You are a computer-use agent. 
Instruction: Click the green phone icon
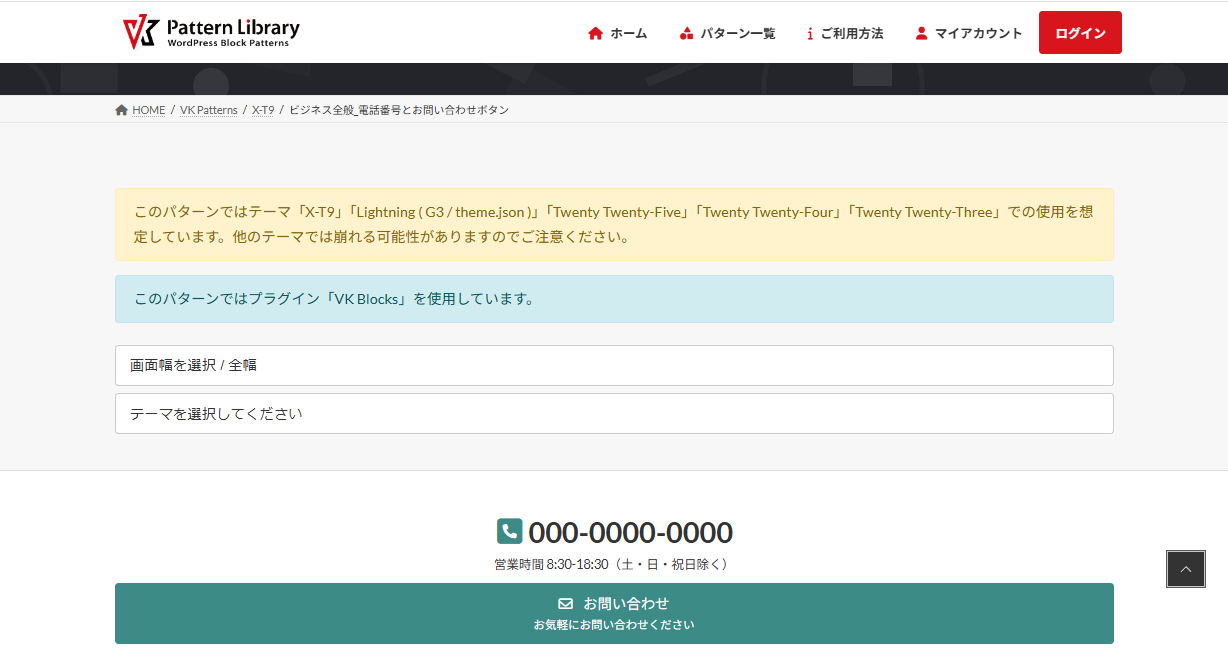point(510,531)
